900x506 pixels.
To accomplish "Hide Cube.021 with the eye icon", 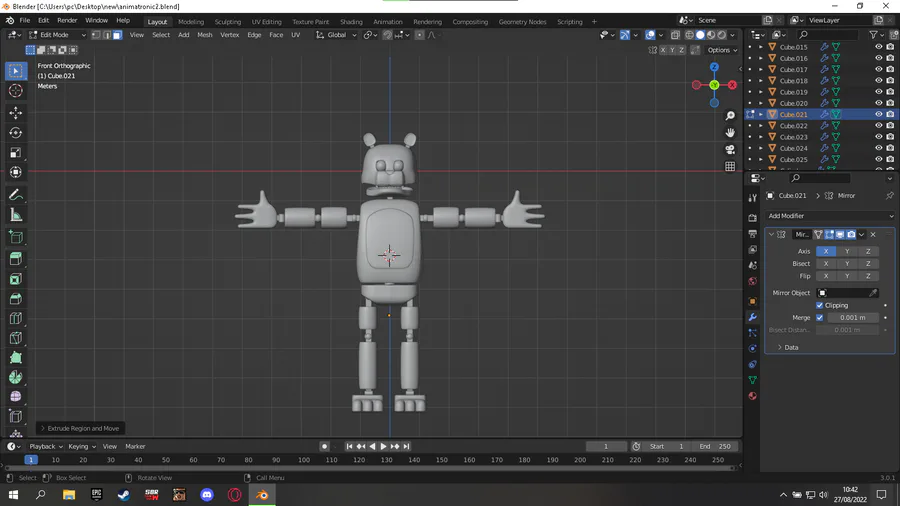I will [879, 114].
